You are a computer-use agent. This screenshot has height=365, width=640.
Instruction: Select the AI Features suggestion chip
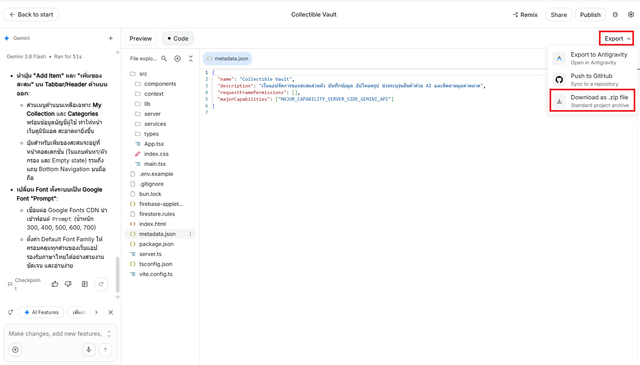[x=41, y=312]
